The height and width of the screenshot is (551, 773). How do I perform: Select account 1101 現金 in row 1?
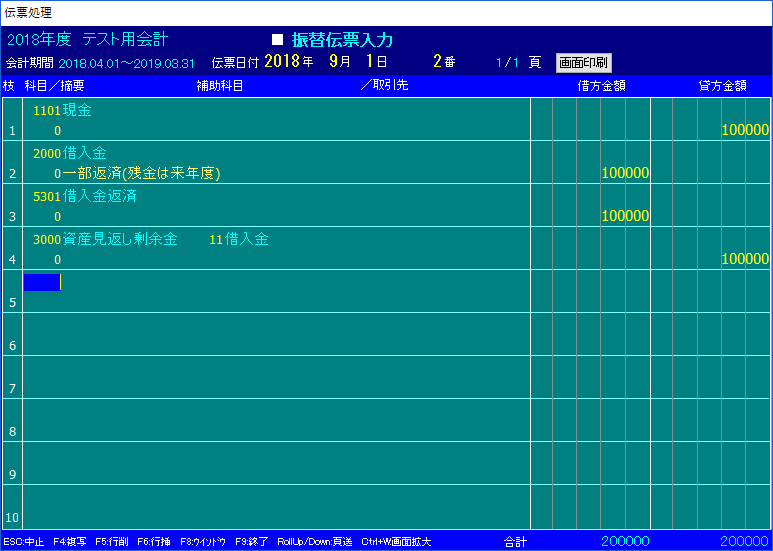pos(62,110)
